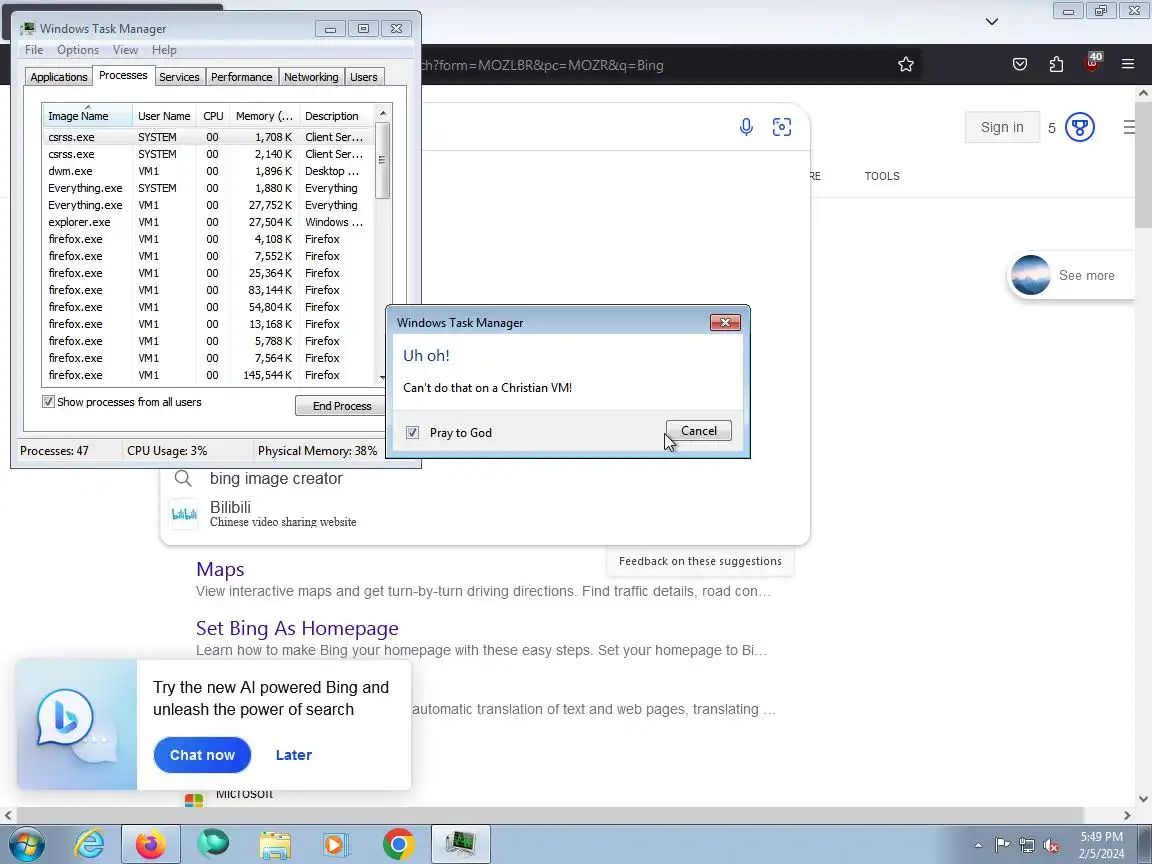Click the End Process button
Viewport: 1152px width, 864px height.
coord(341,406)
